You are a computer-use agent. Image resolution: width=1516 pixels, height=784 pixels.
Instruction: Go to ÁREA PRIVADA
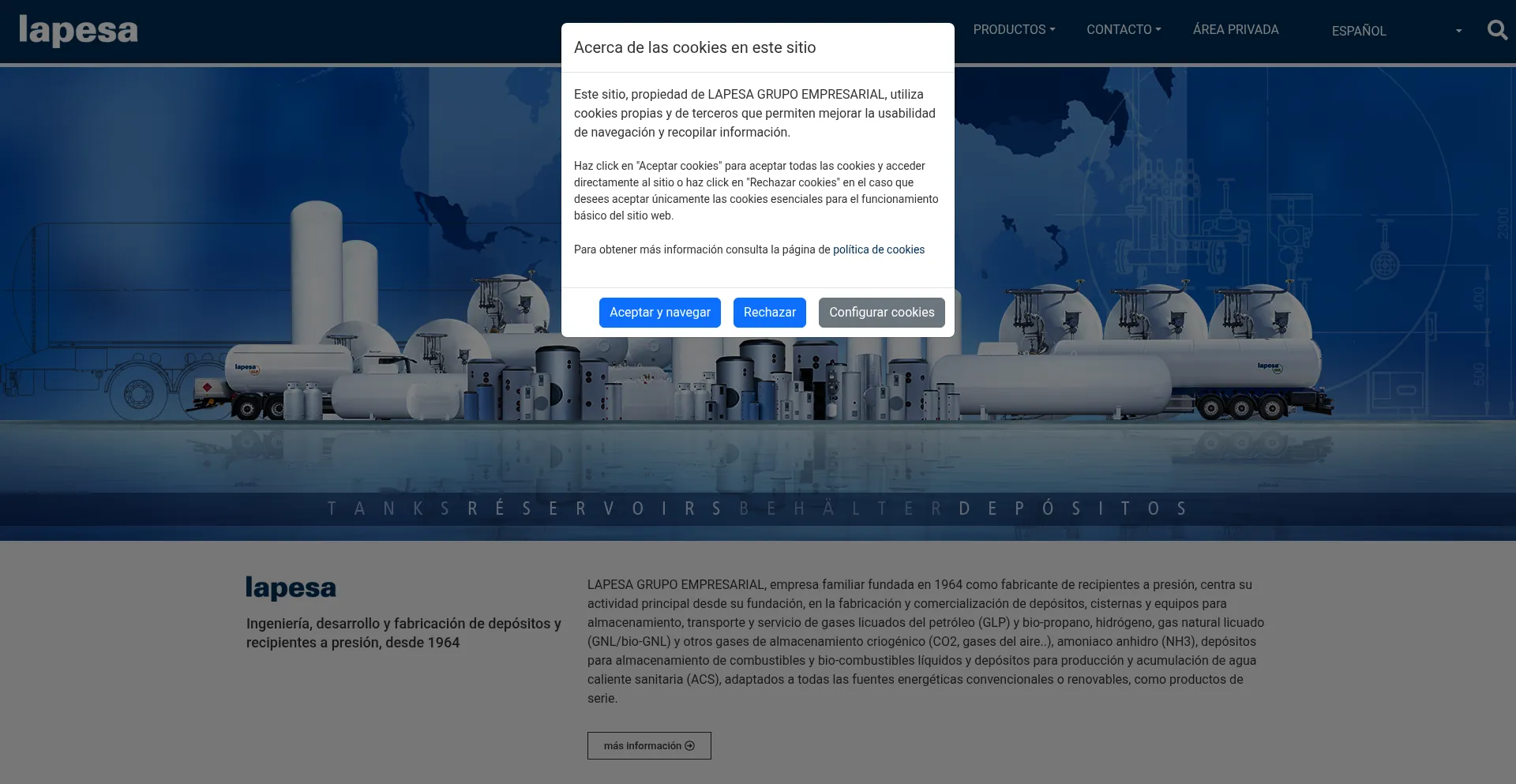click(x=1236, y=30)
